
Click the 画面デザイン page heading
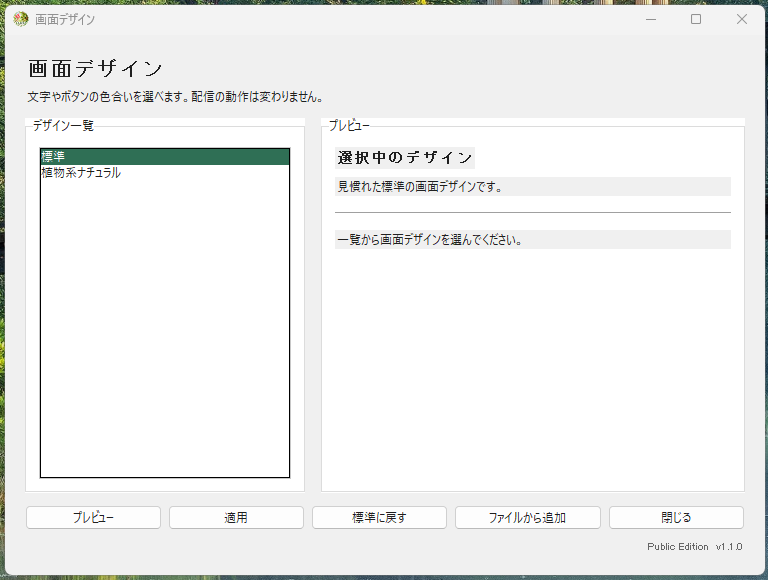point(95,68)
